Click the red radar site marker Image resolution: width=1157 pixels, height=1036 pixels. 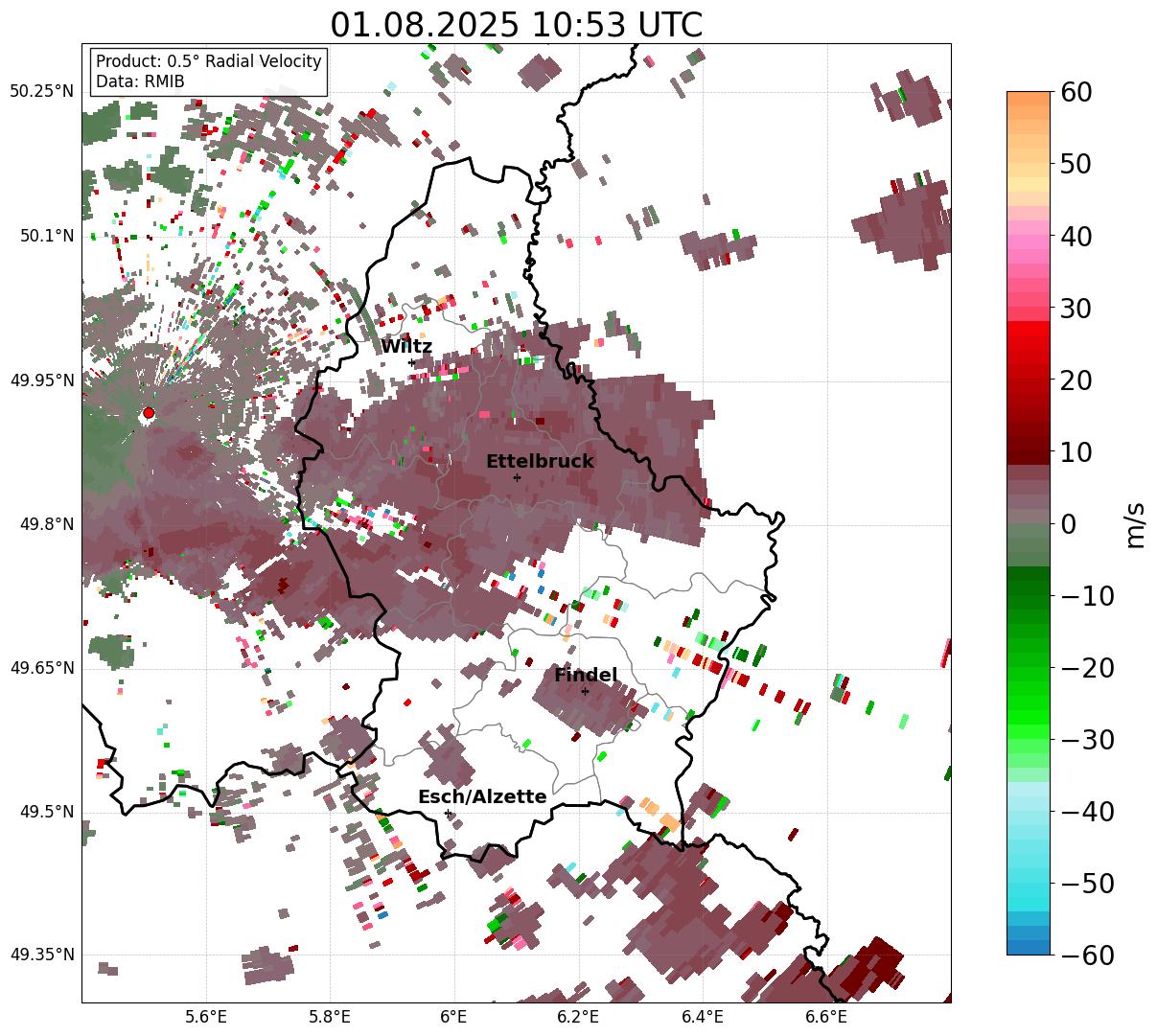click(x=148, y=413)
